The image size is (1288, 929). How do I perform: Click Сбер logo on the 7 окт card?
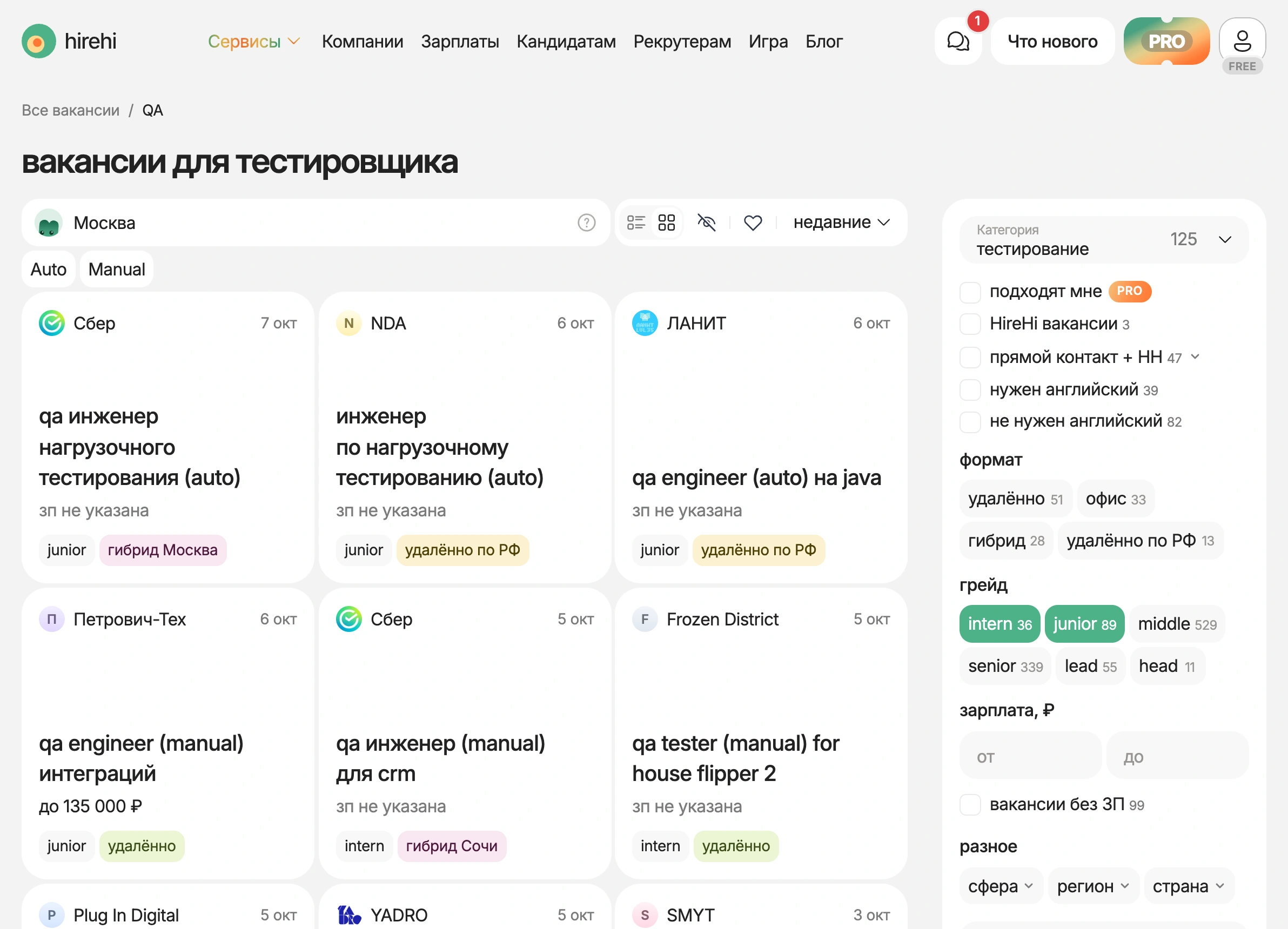(52, 323)
